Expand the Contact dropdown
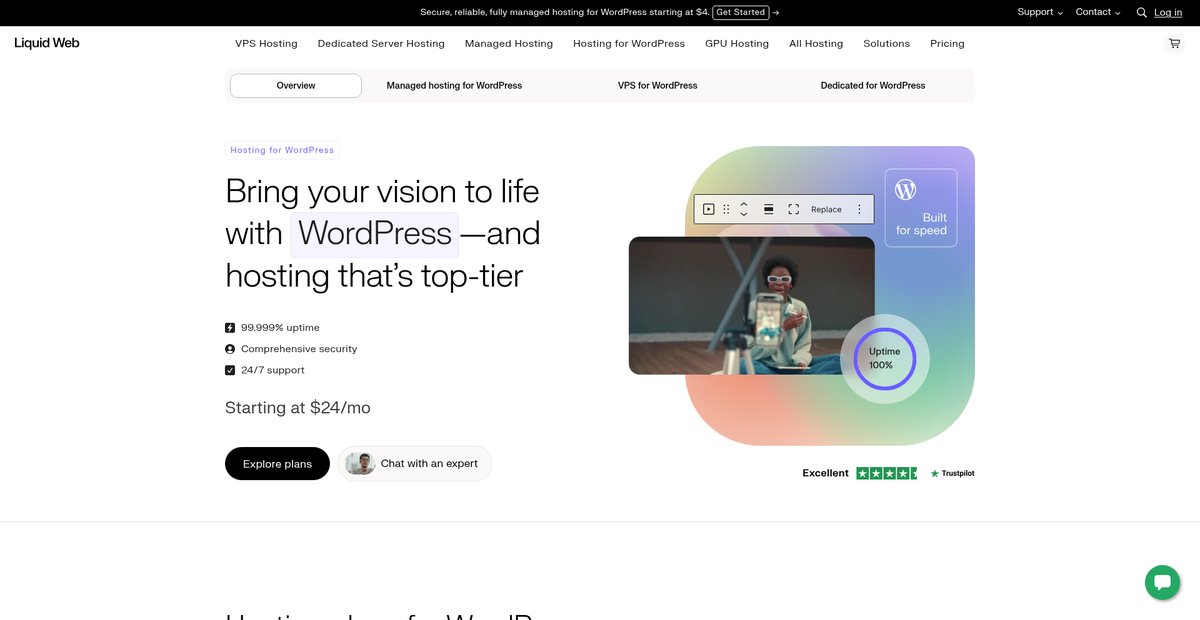Viewport: 1200px width, 620px height. pos(1098,12)
